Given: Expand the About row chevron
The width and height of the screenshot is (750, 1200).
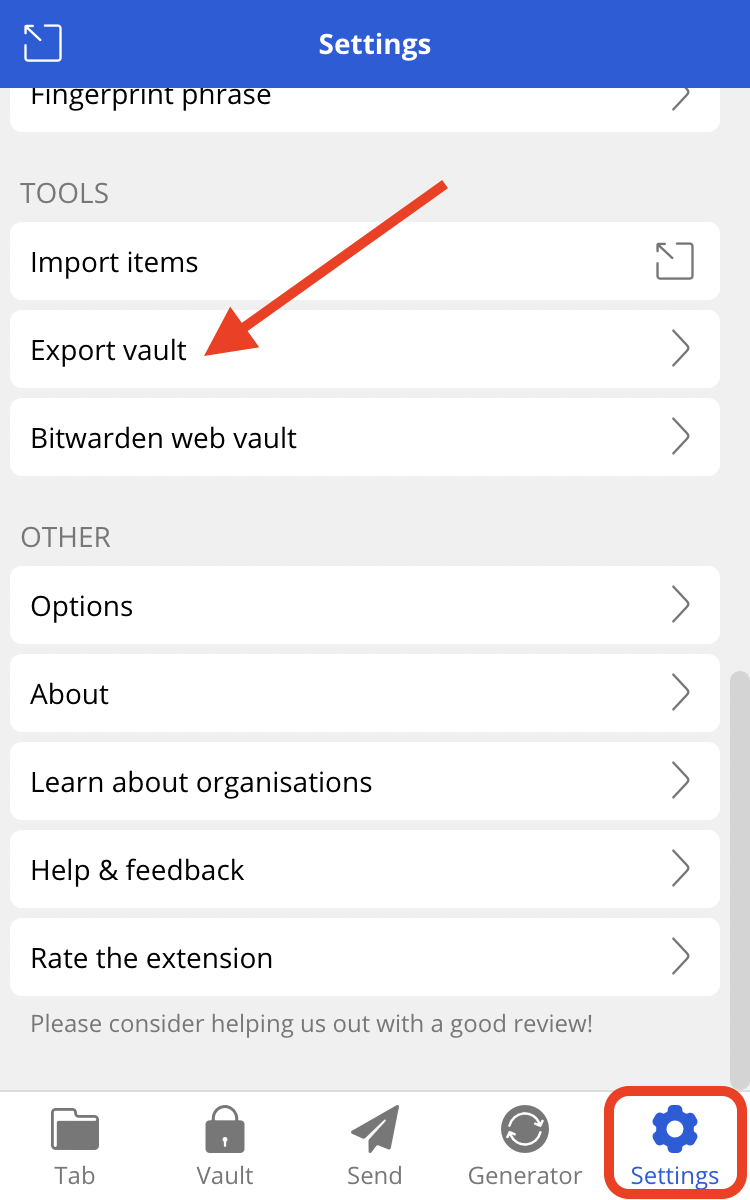Looking at the screenshot, I should (681, 693).
